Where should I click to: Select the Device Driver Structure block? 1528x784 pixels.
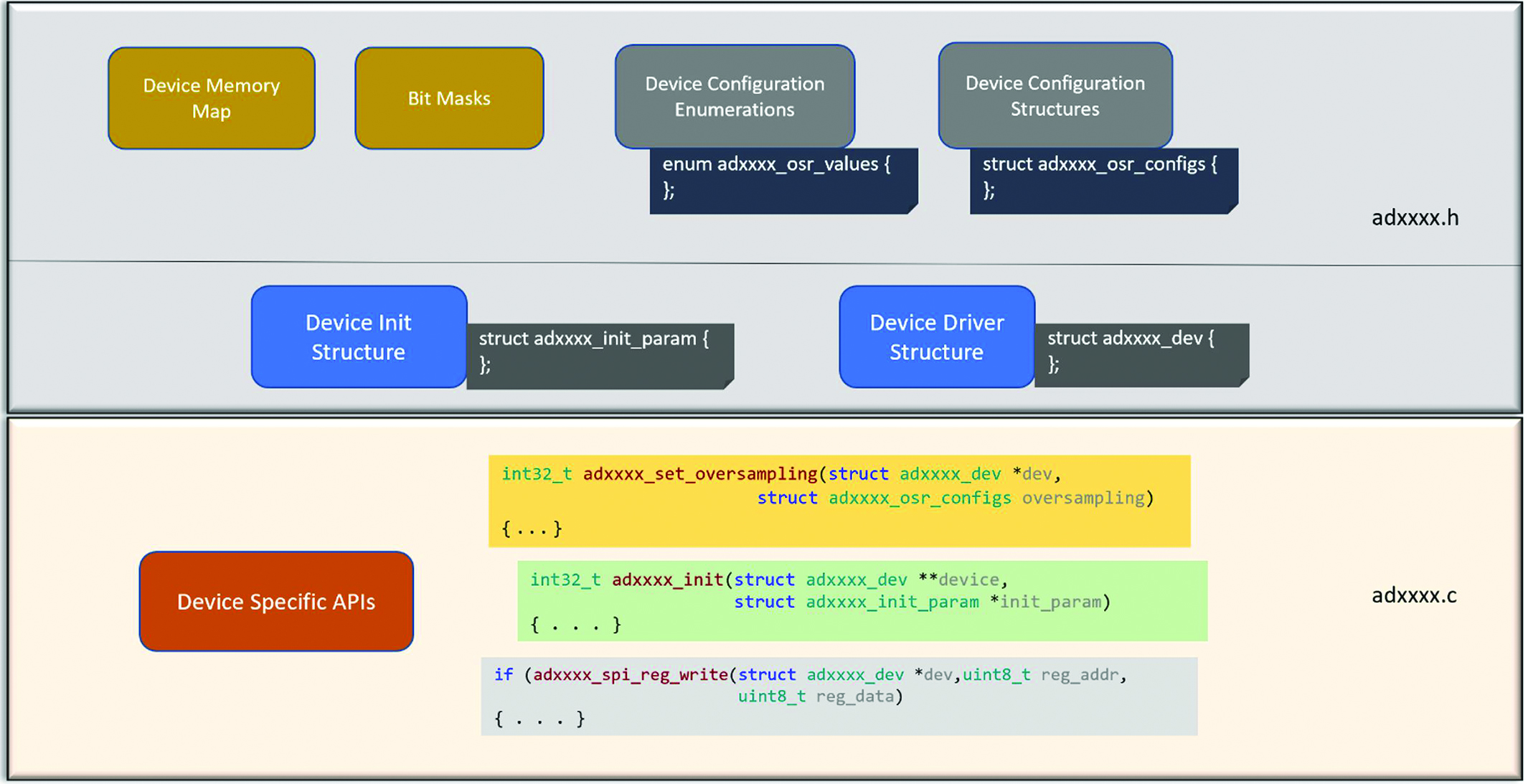937,337
